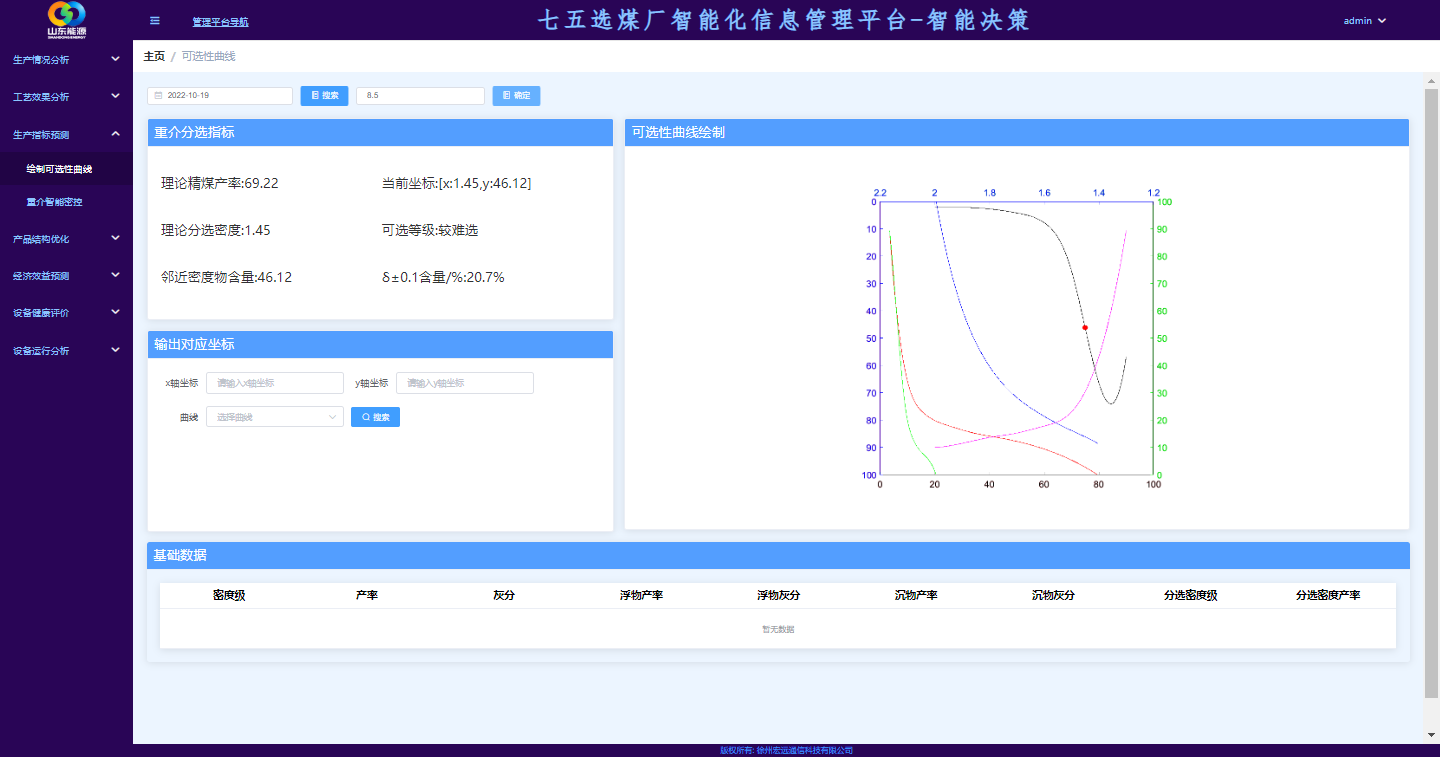Image resolution: width=1440 pixels, height=757 pixels.
Task: Click the calendar icon in date field
Action: coord(158,96)
